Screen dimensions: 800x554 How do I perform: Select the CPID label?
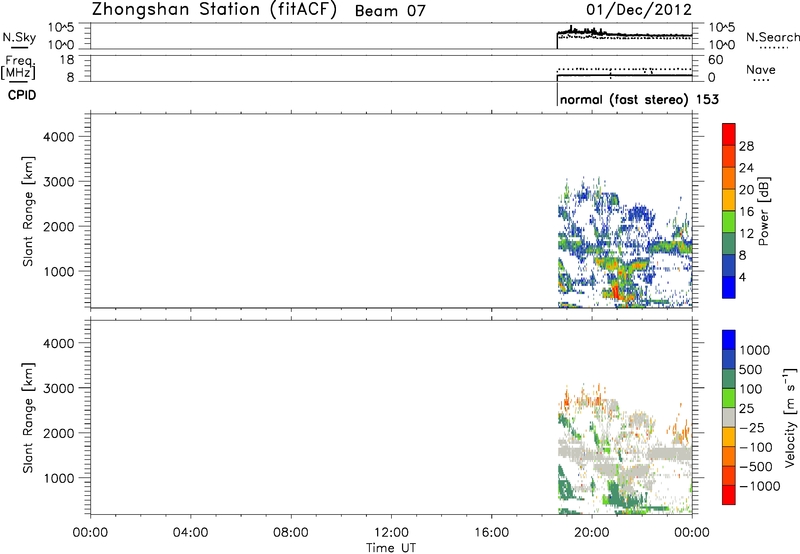click(x=22, y=95)
